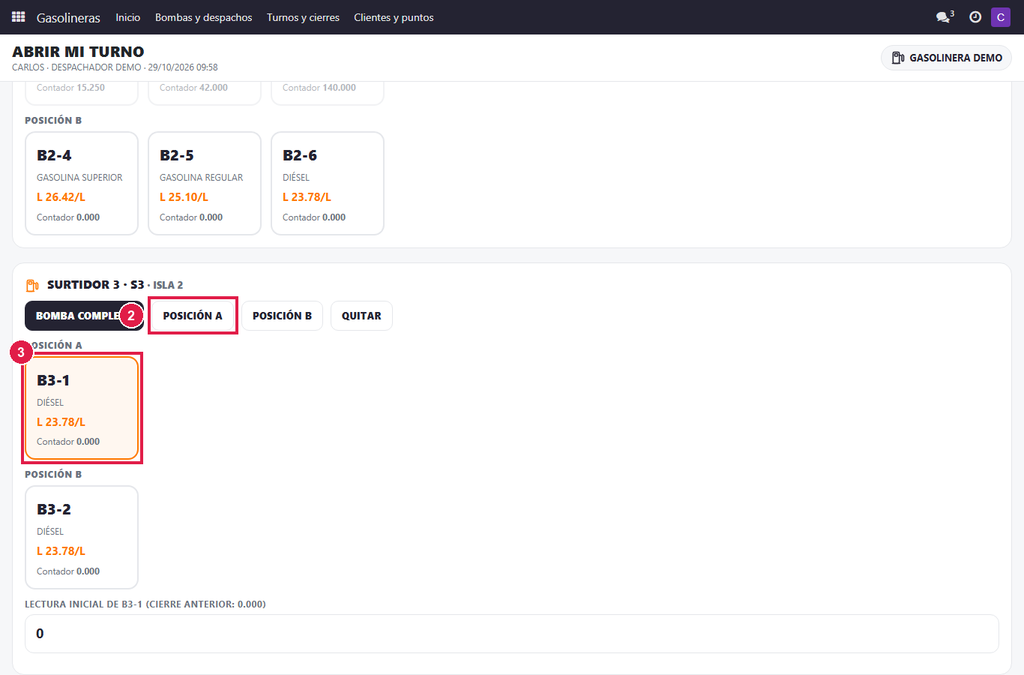This screenshot has height=675, width=1024.
Task: Click Quitar to remove Surtidor 3
Action: coord(361,316)
